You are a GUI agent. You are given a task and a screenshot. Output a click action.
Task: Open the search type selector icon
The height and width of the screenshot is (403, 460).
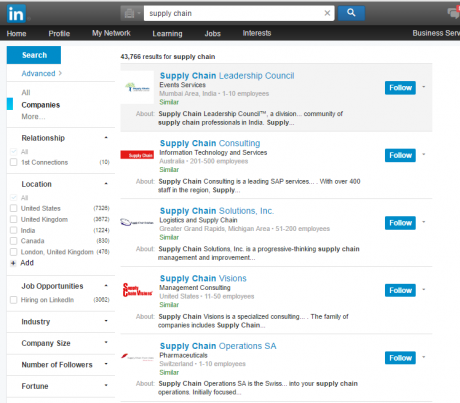(132, 13)
